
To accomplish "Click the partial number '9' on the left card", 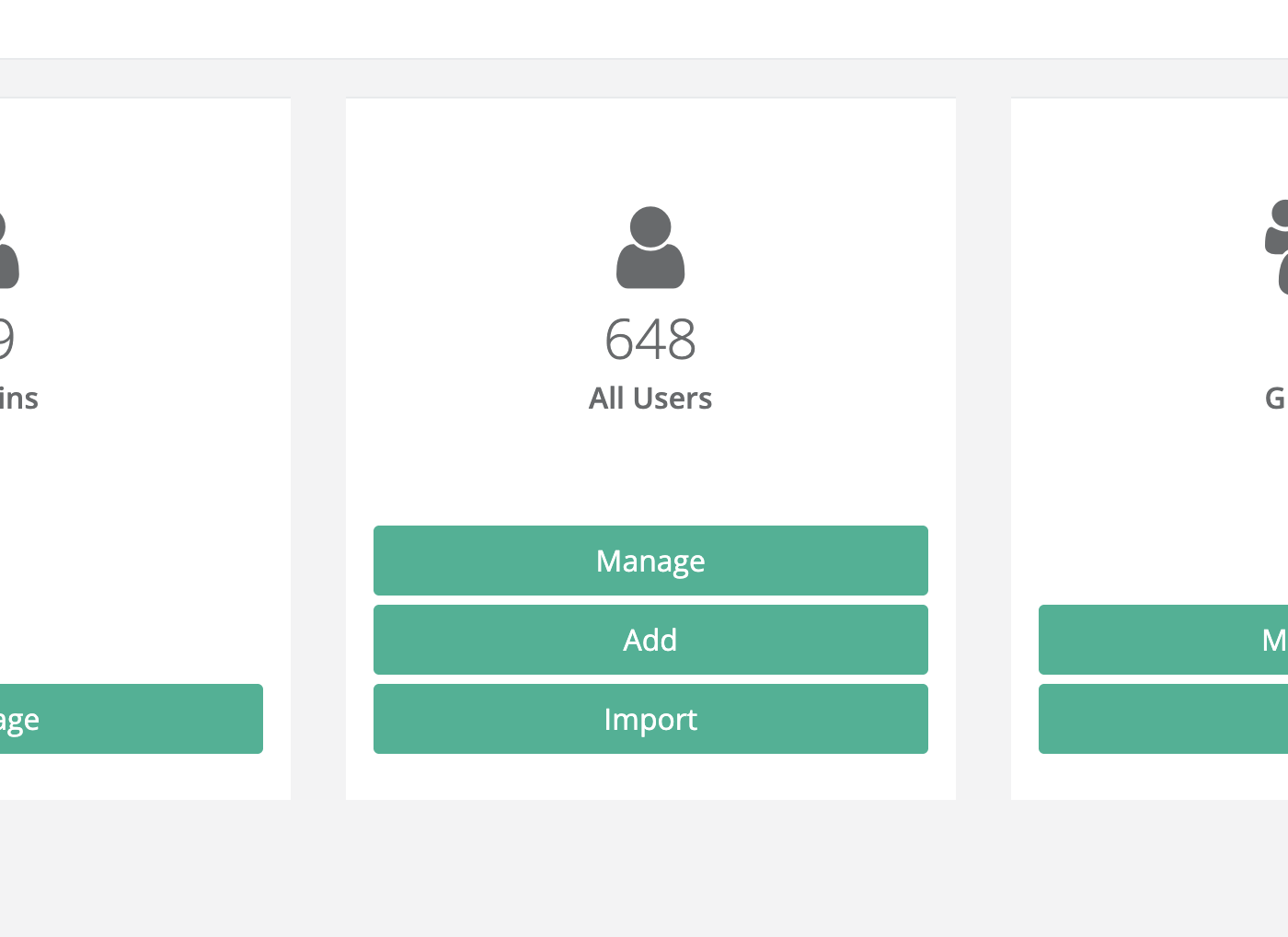I will click(7, 338).
